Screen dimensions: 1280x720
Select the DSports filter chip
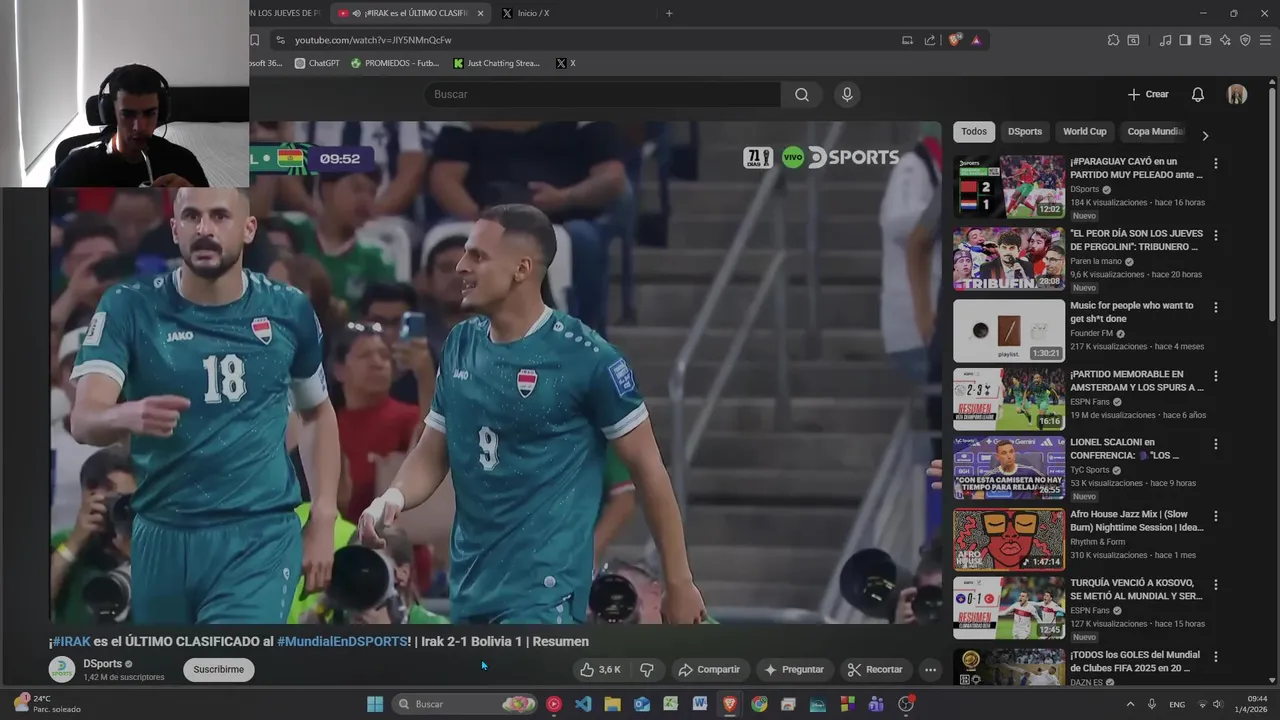[x=1024, y=131]
